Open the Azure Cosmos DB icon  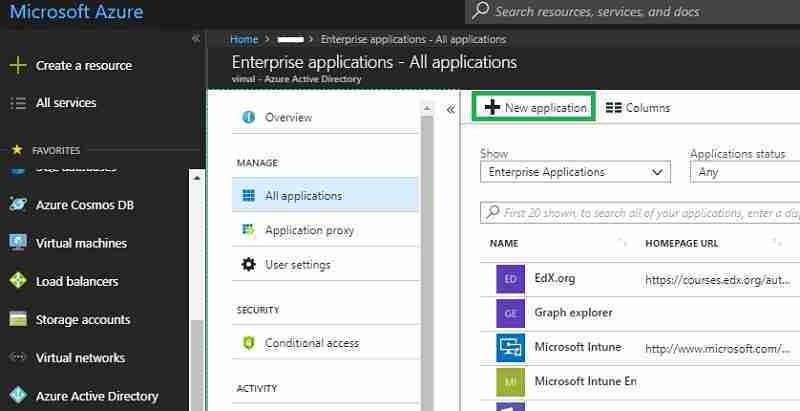click(x=18, y=204)
